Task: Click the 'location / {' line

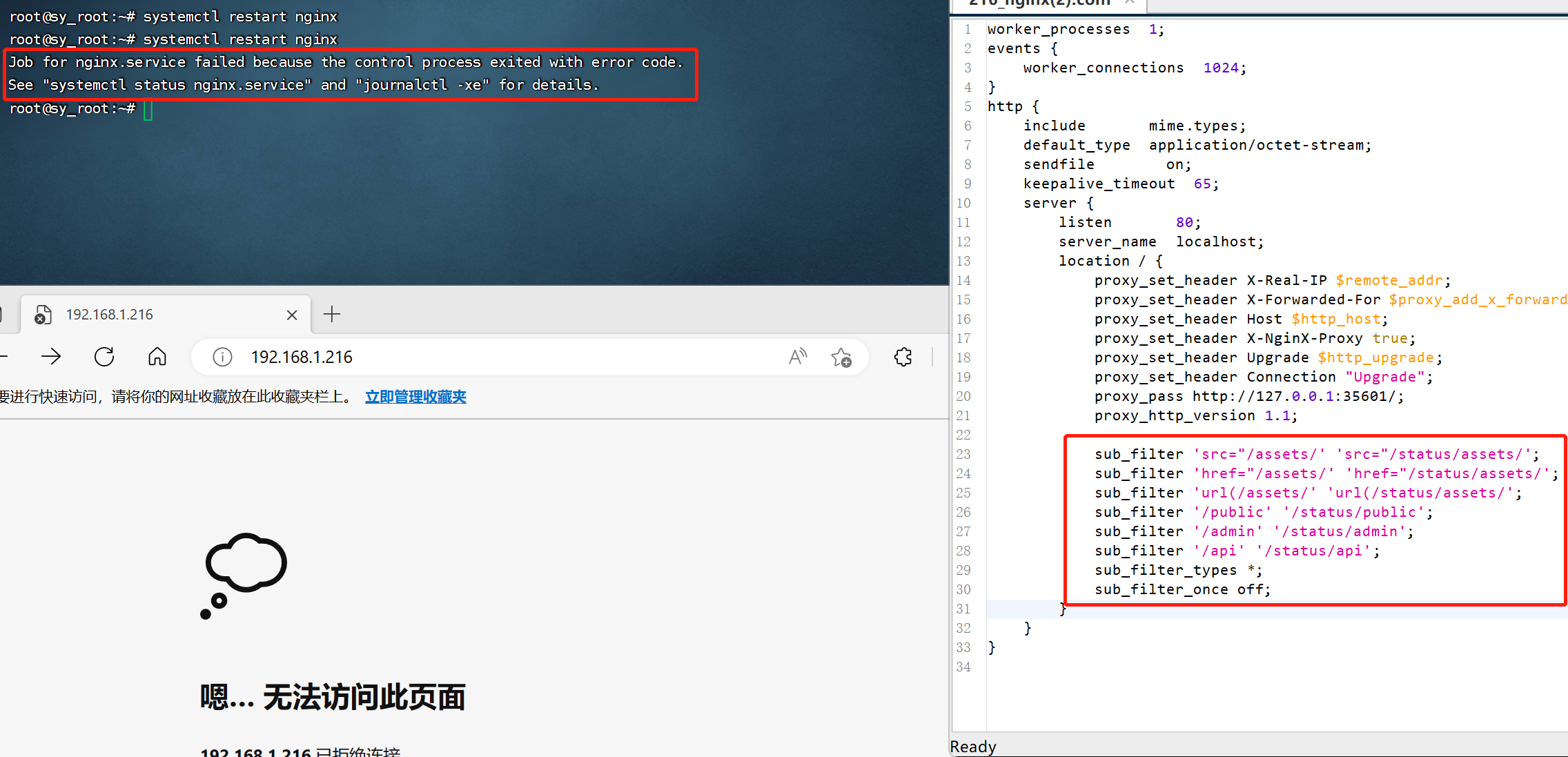Action: point(1111,261)
